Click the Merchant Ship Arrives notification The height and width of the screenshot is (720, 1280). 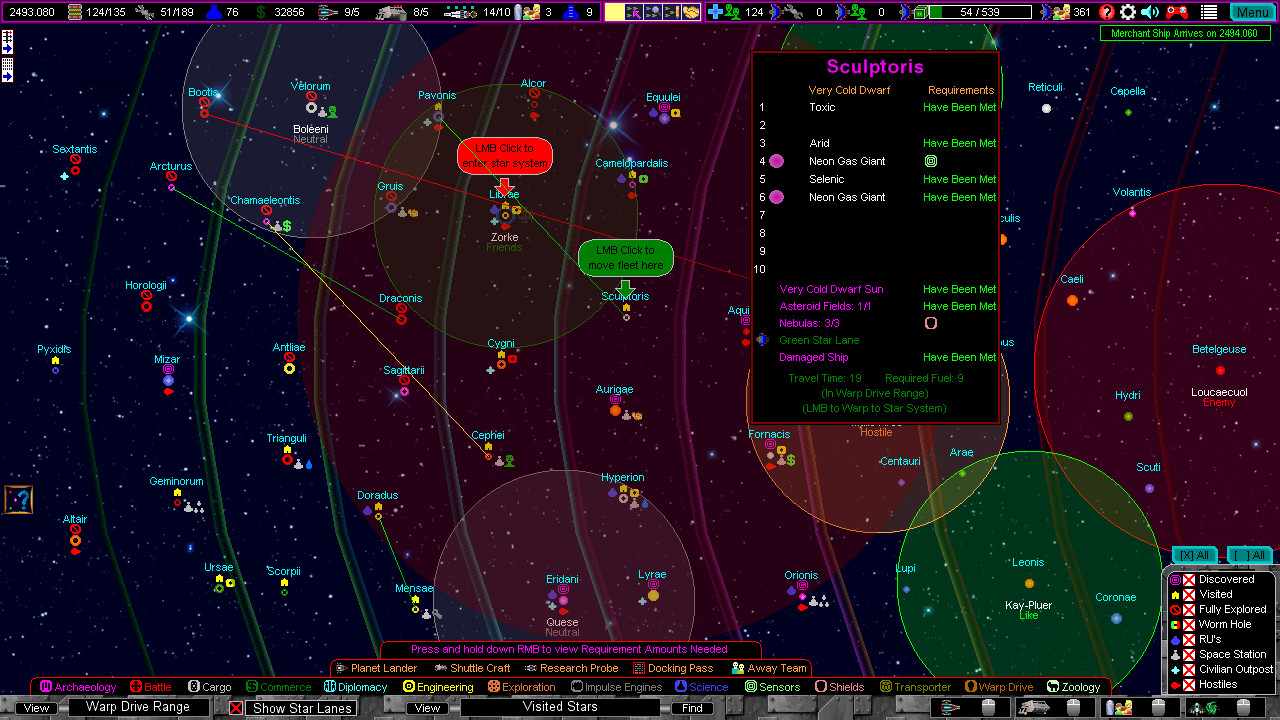pyautogui.click(x=1185, y=33)
